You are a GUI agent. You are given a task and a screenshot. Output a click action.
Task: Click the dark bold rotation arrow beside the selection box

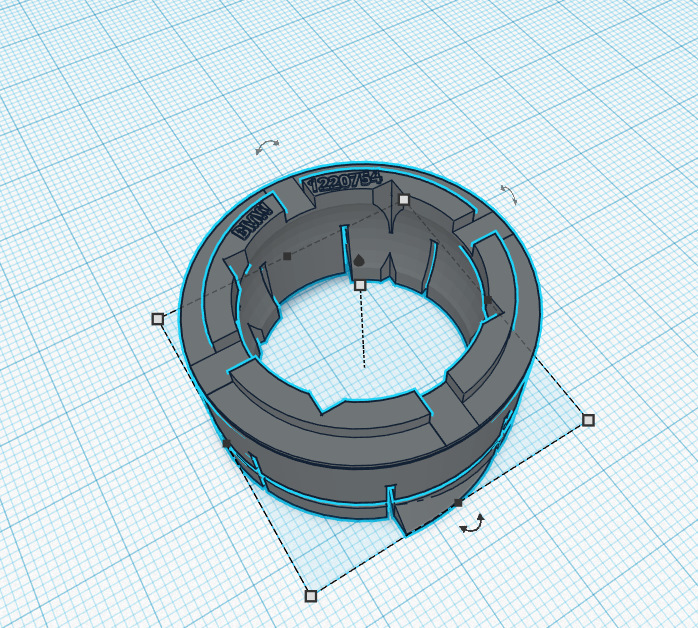[x=472, y=523]
